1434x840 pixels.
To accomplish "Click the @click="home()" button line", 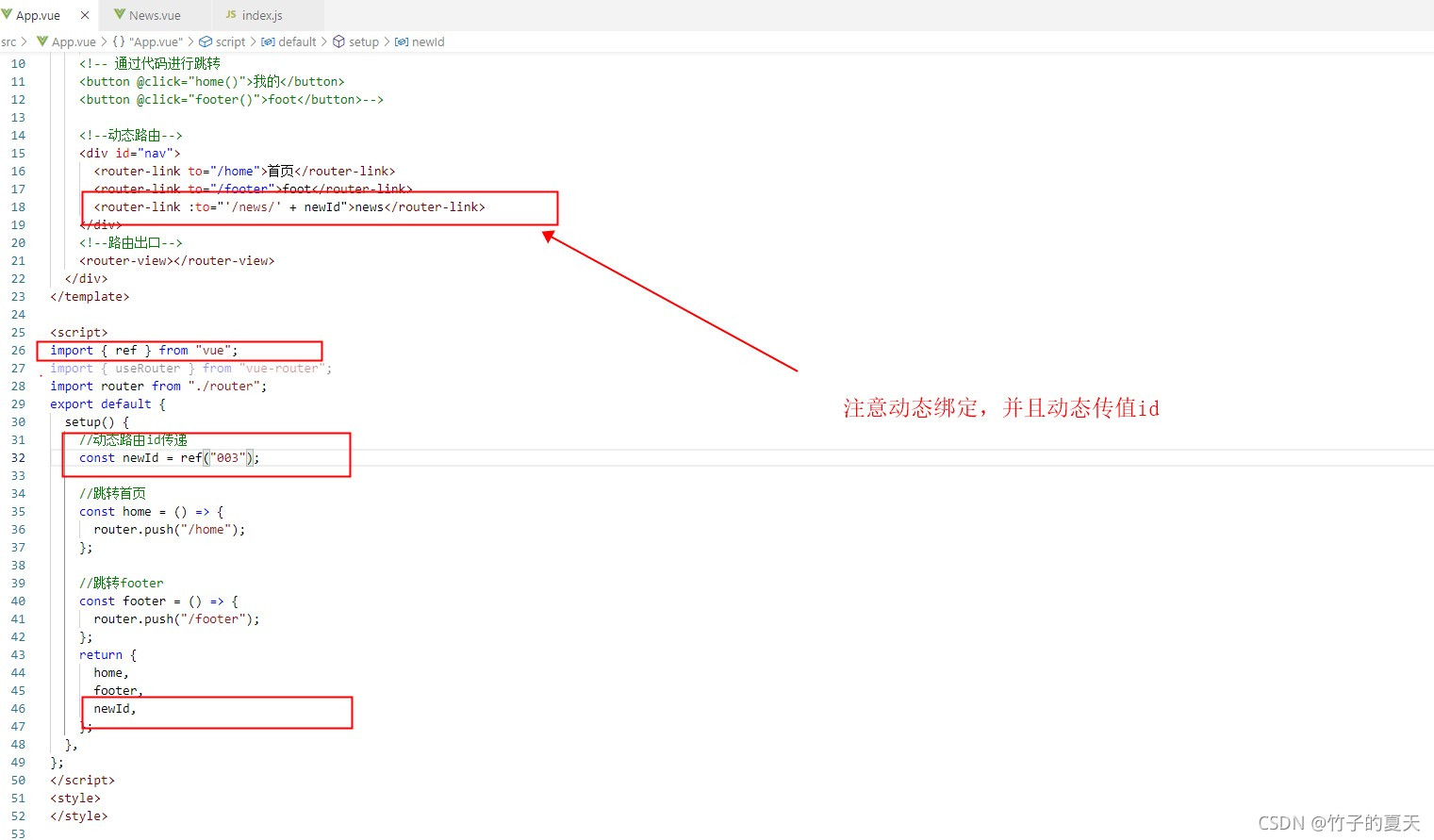I will pyautogui.click(x=212, y=81).
